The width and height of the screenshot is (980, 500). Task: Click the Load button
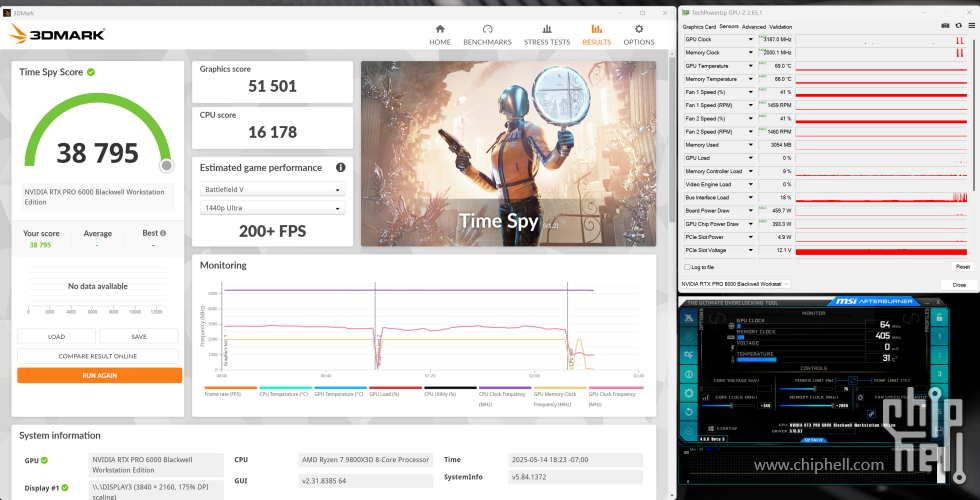click(56, 336)
